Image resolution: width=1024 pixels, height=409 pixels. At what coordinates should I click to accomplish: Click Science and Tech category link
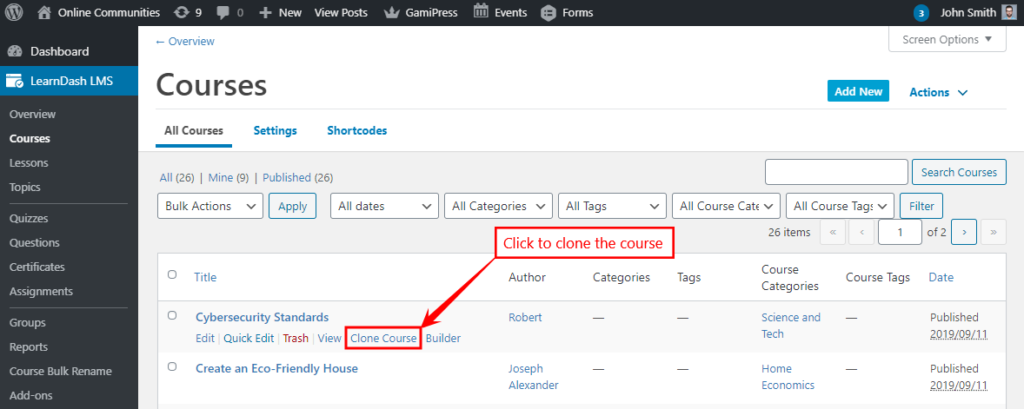tap(791, 325)
